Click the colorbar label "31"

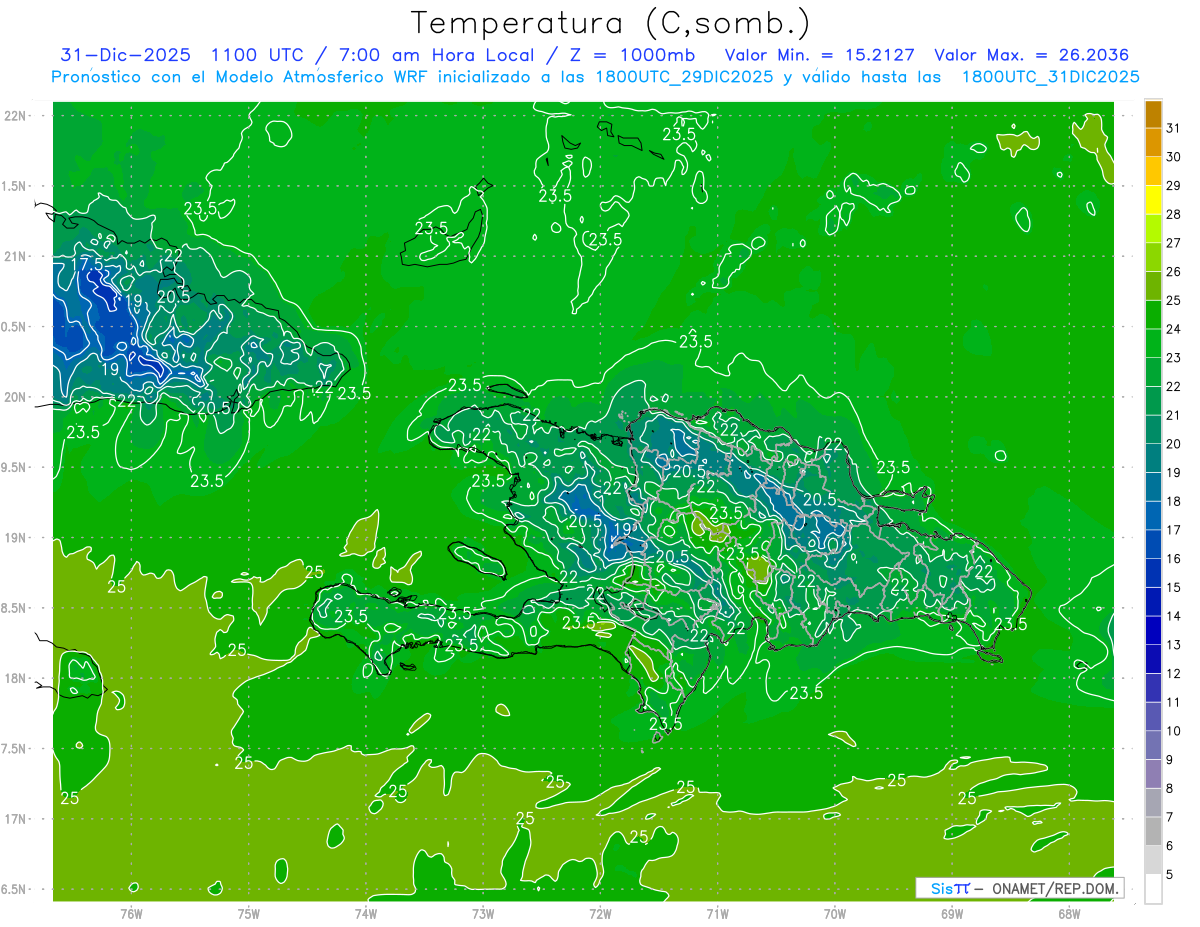coord(1174,128)
